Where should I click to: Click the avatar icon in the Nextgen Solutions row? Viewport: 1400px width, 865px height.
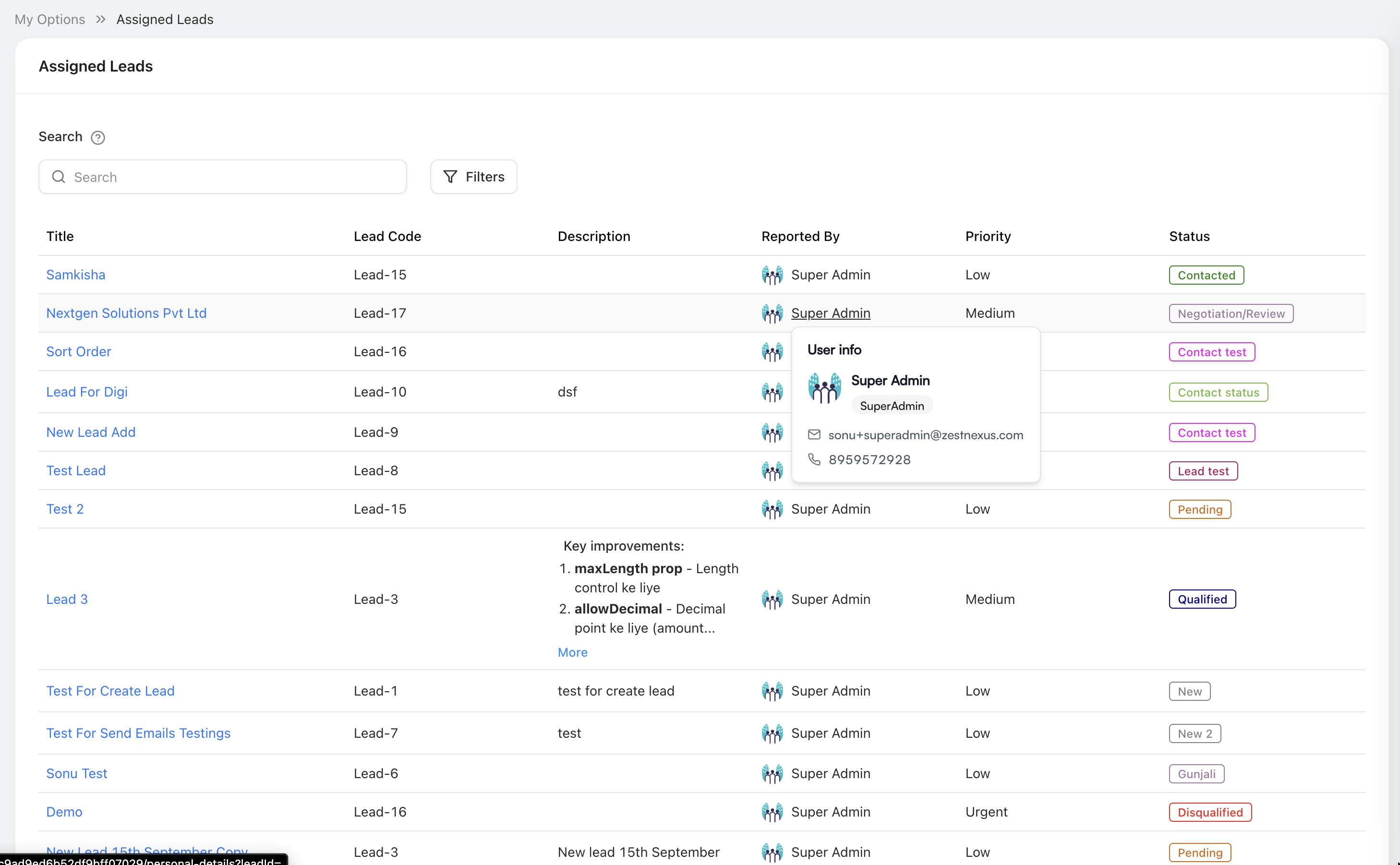(772, 313)
